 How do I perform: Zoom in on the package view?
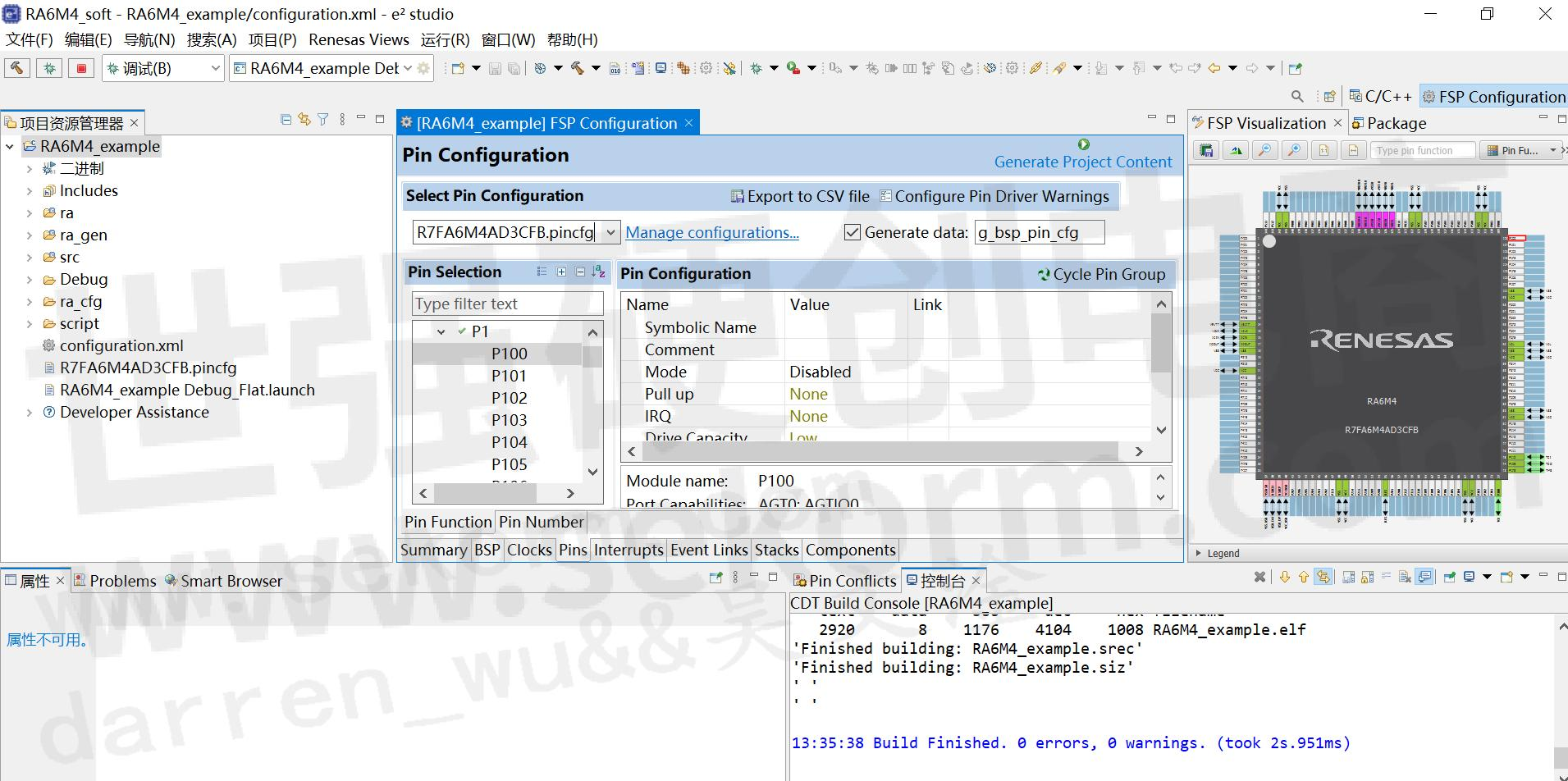tap(1294, 150)
